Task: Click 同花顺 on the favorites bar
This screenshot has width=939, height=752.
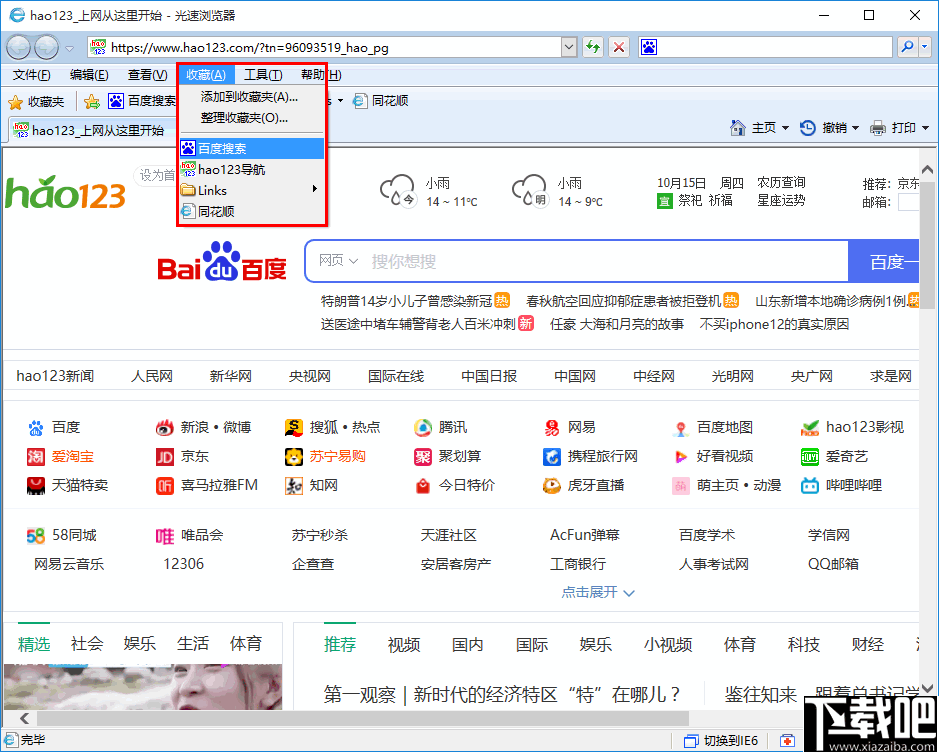Action: 380,101
